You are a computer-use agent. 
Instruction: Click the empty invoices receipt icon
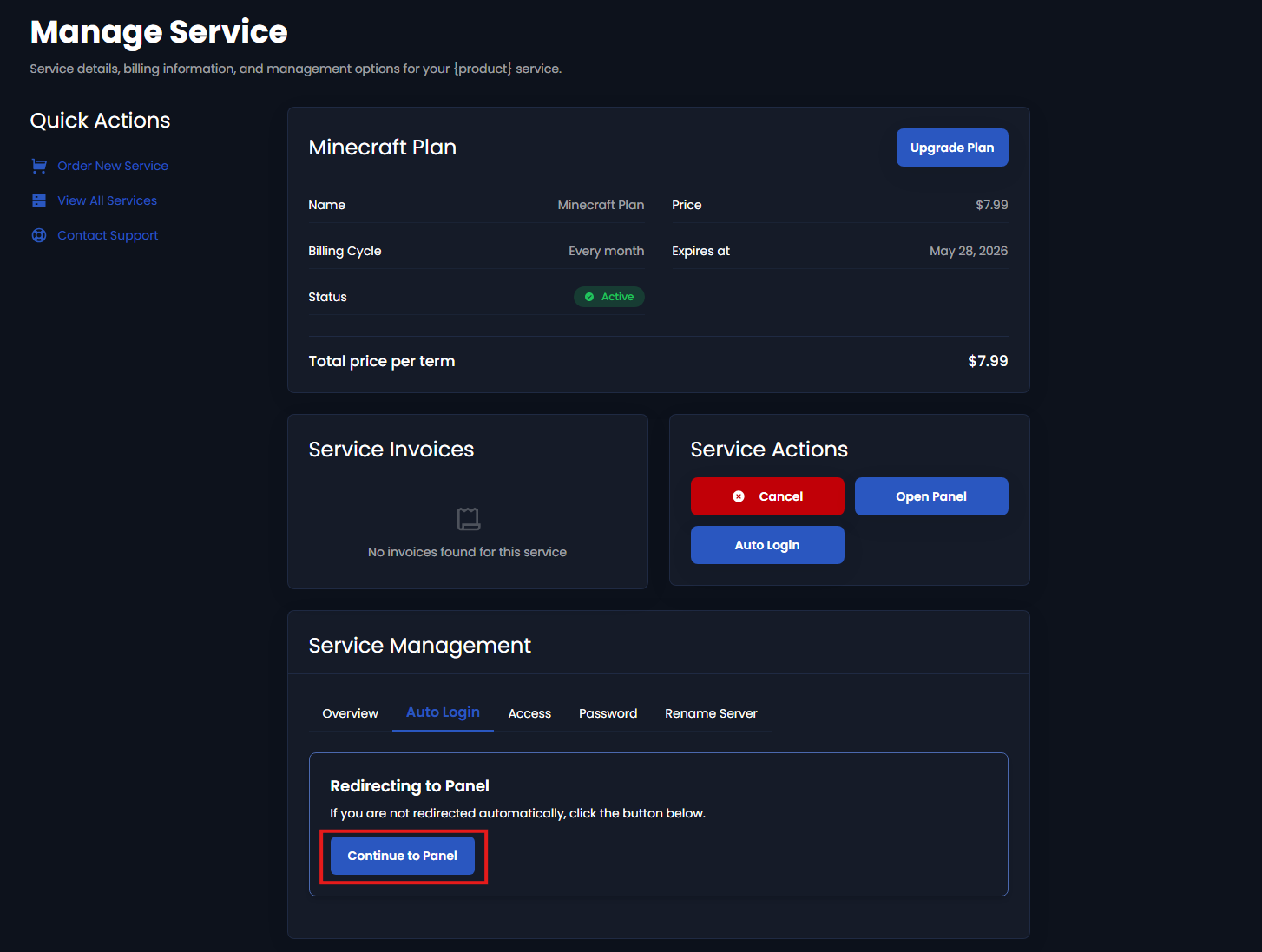pos(468,519)
